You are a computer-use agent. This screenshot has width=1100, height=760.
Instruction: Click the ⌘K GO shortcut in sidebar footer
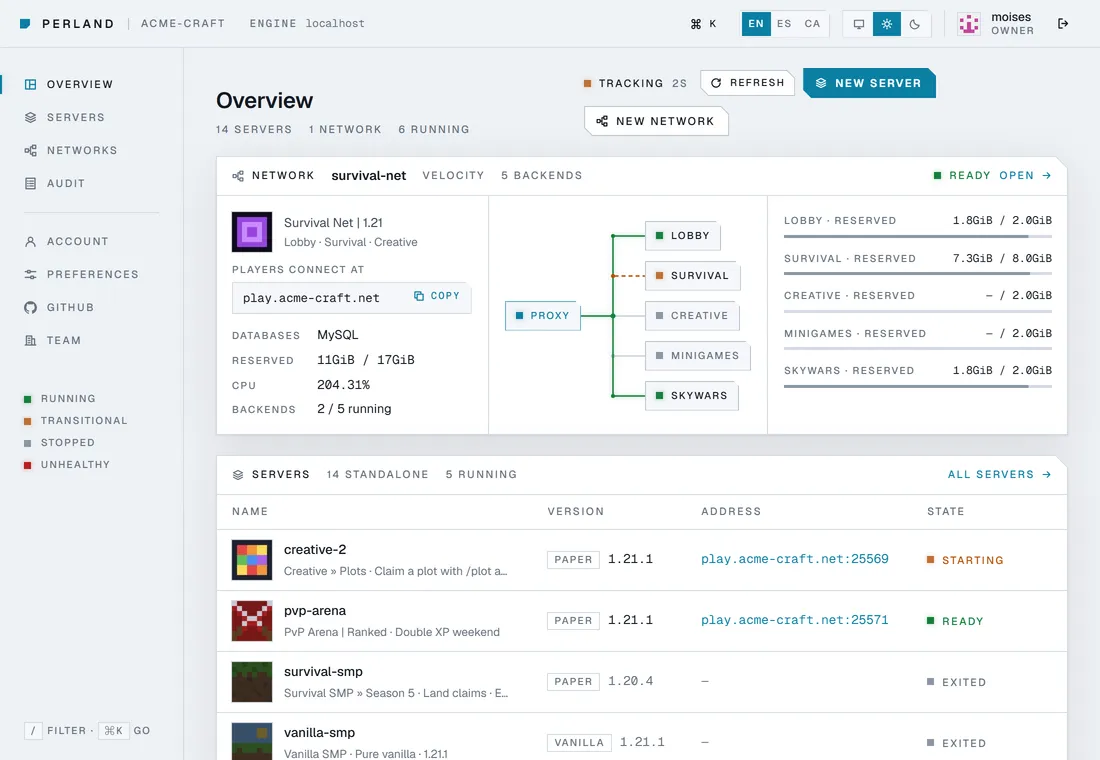[124, 731]
